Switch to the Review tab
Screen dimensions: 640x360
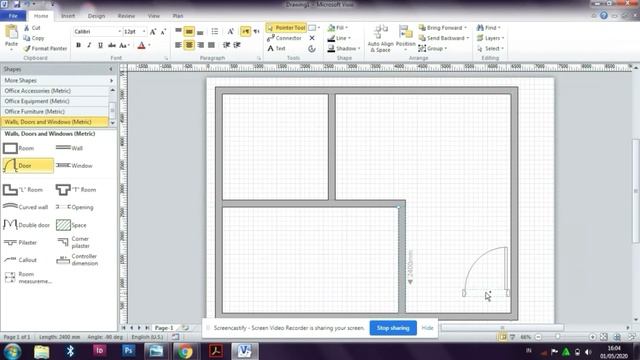[x=126, y=16]
